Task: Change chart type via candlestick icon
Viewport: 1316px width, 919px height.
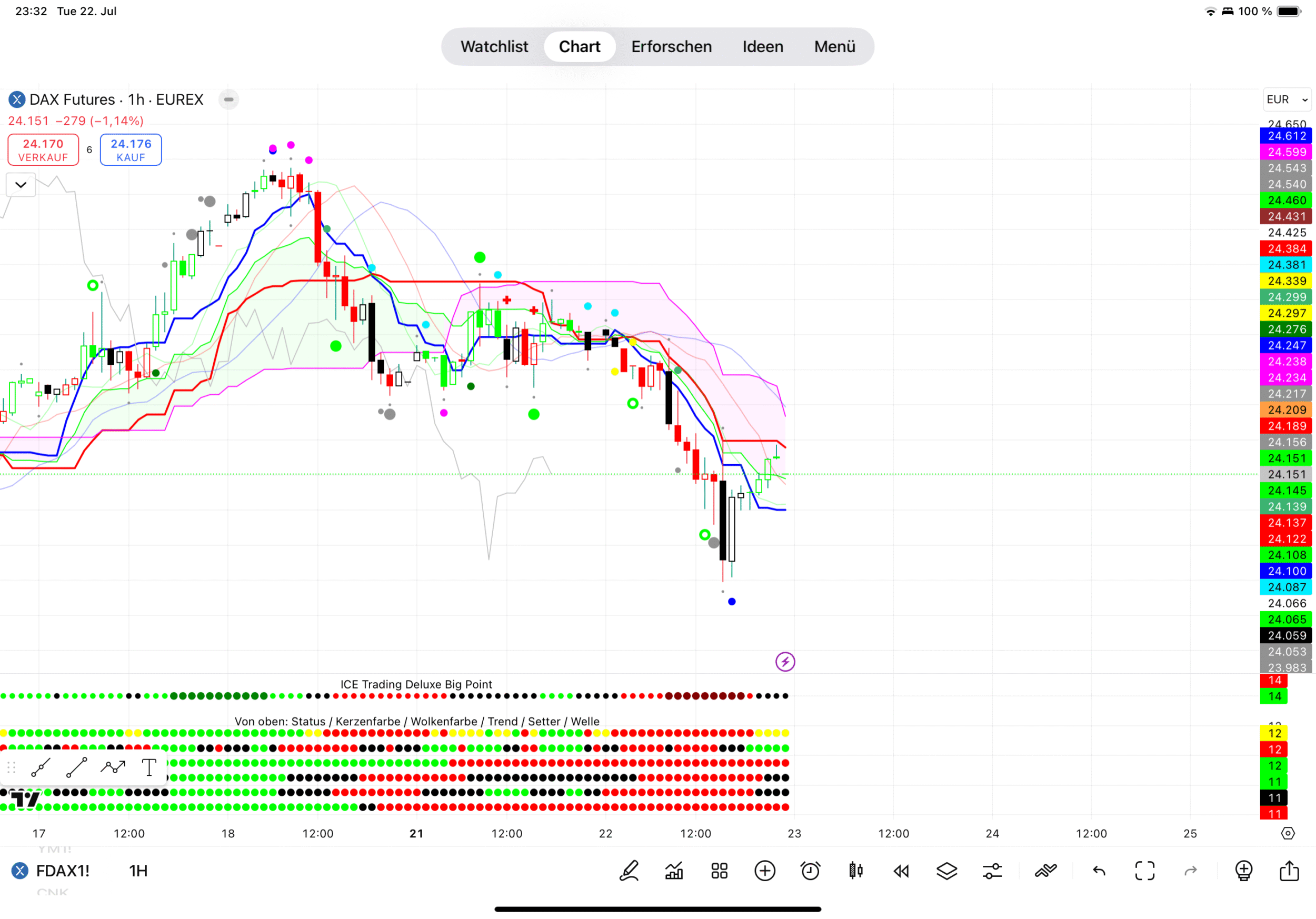Action: tap(856, 872)
